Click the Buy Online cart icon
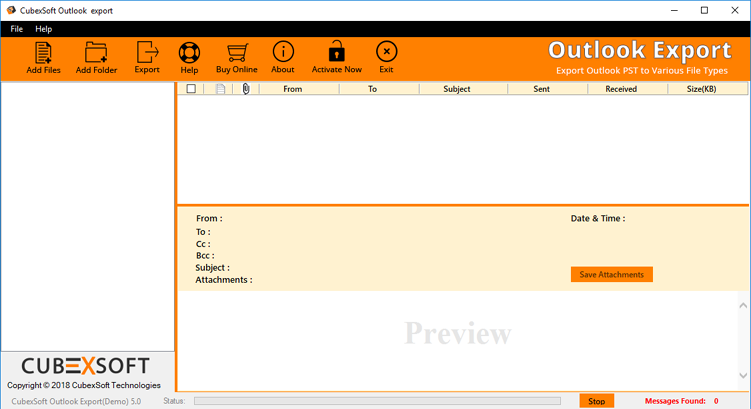The height and width of the screenshot is (409, 751). (237, 53)
